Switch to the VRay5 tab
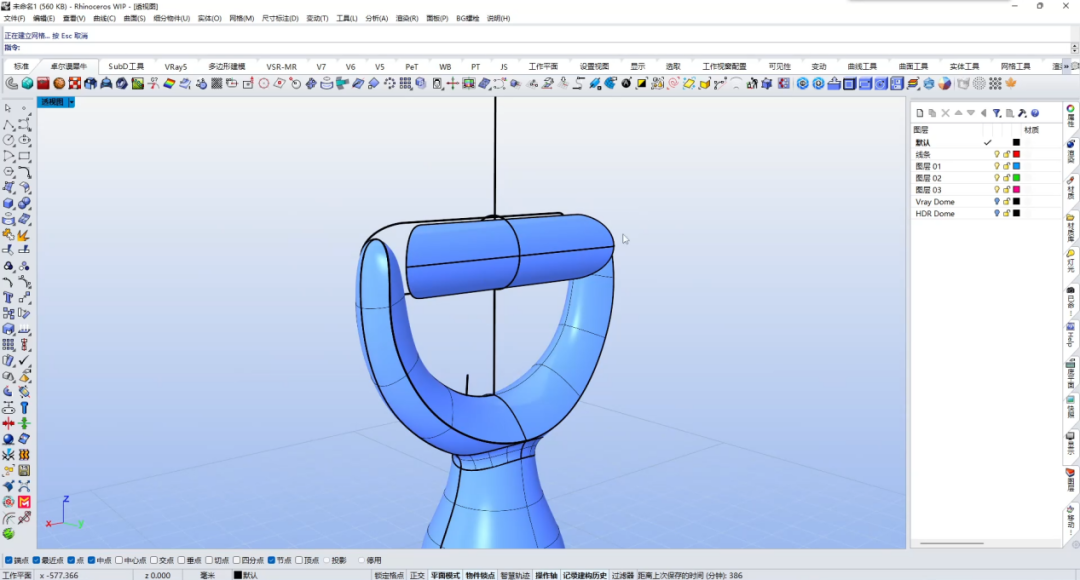Image resolution: width=1080 pixels, height=580 pixels. pyautogui.click(x=176, y=67)
